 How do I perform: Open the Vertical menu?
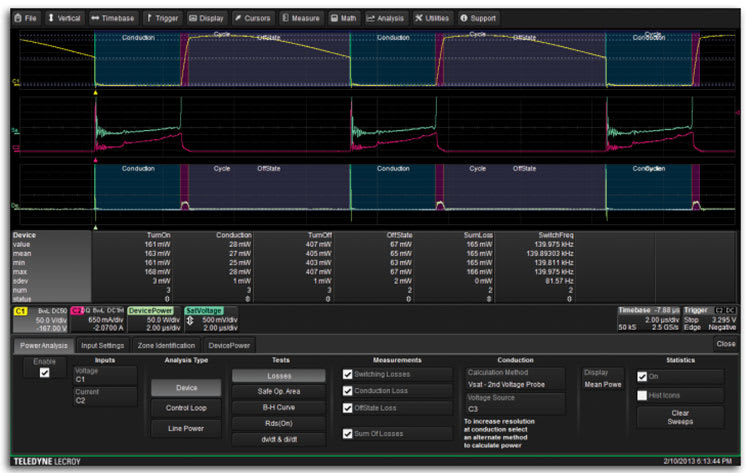64,18
